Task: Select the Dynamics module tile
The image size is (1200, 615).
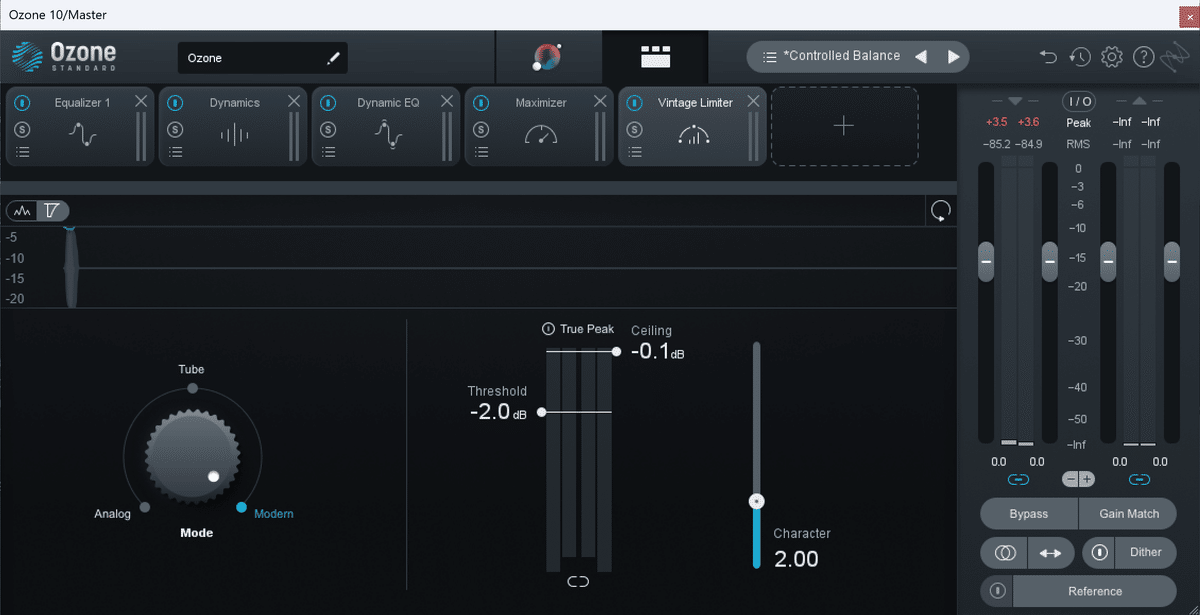Action: coord(233,126)
